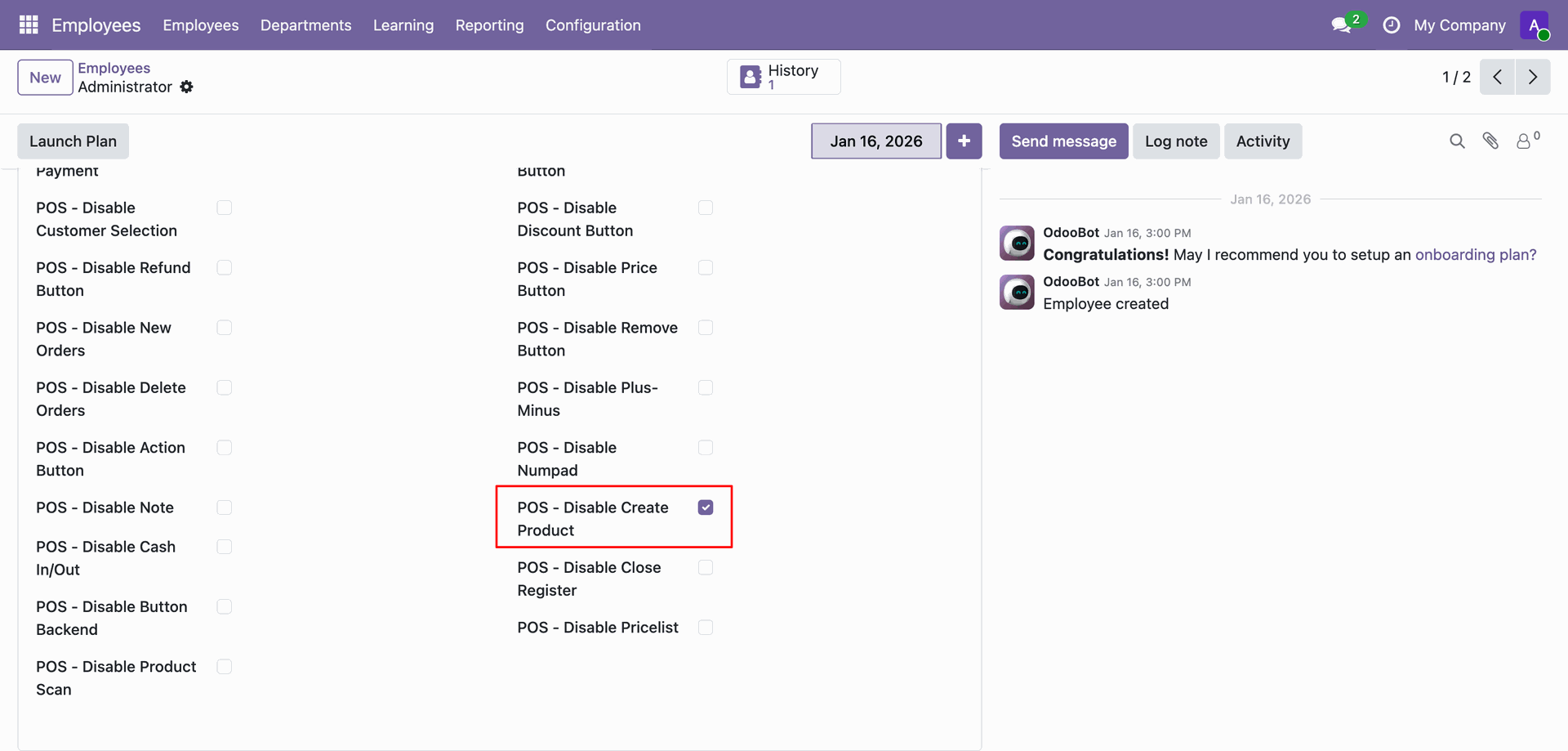Open the Configuration menu dropdown
Image resolution: width=1568 pixels, height=751 pixels.
click(593, 25)
